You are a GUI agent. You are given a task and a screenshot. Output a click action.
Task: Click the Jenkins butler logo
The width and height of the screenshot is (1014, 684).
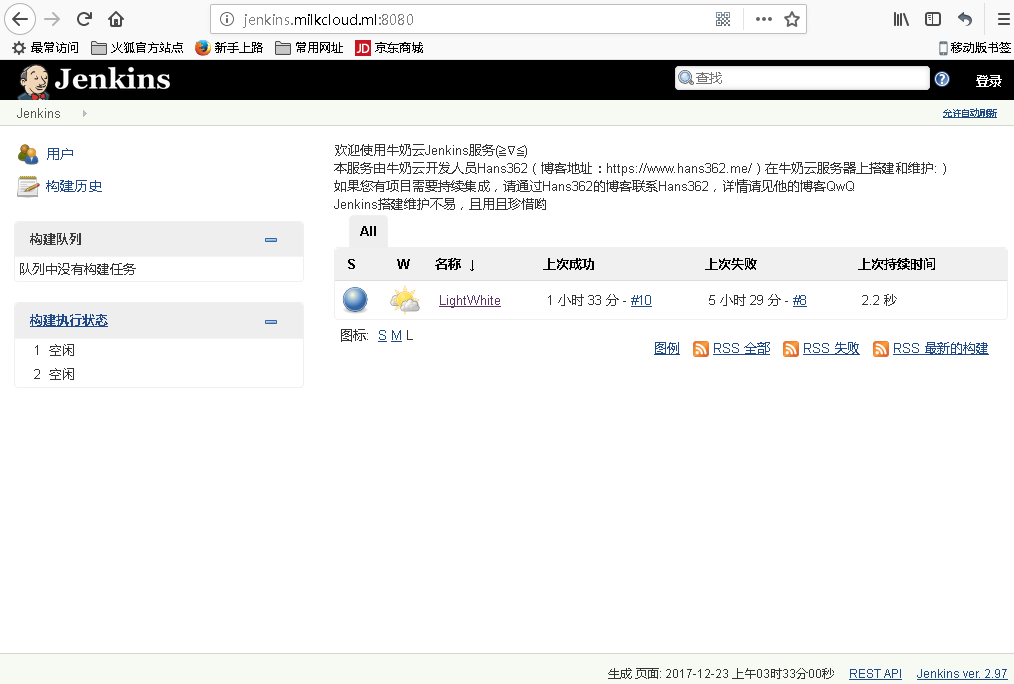pyautogui.click(x=33, y=82)
